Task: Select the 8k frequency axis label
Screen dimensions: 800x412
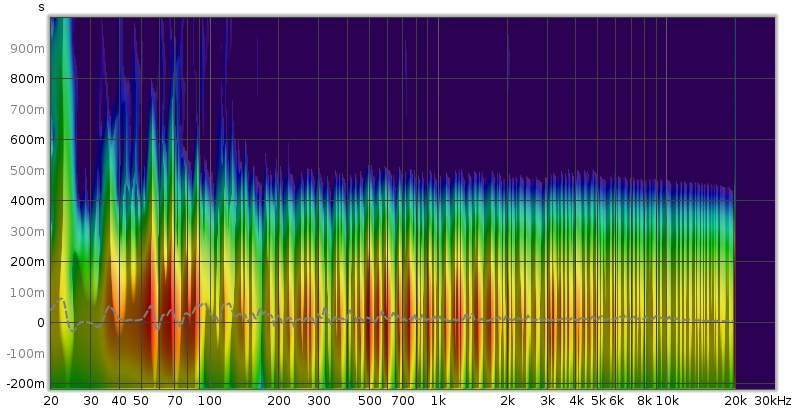Action: (645, 401)
